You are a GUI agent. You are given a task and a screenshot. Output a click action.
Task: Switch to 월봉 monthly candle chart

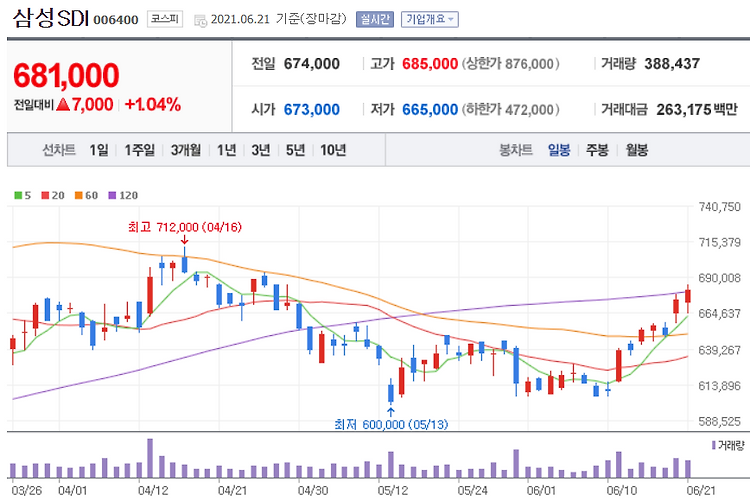[x=637, y=150]
